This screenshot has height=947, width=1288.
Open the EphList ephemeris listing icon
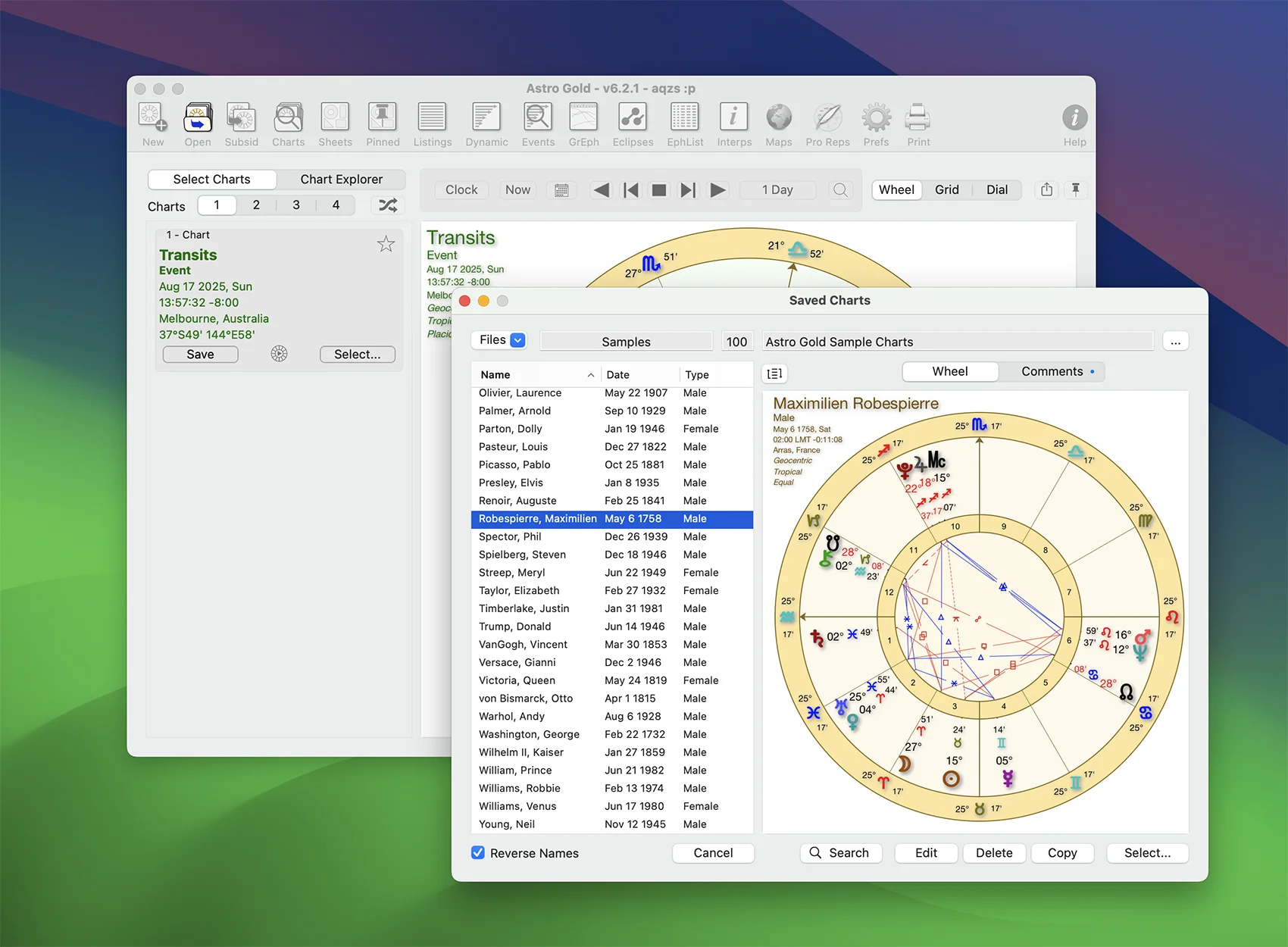click(x=685, y=118)
